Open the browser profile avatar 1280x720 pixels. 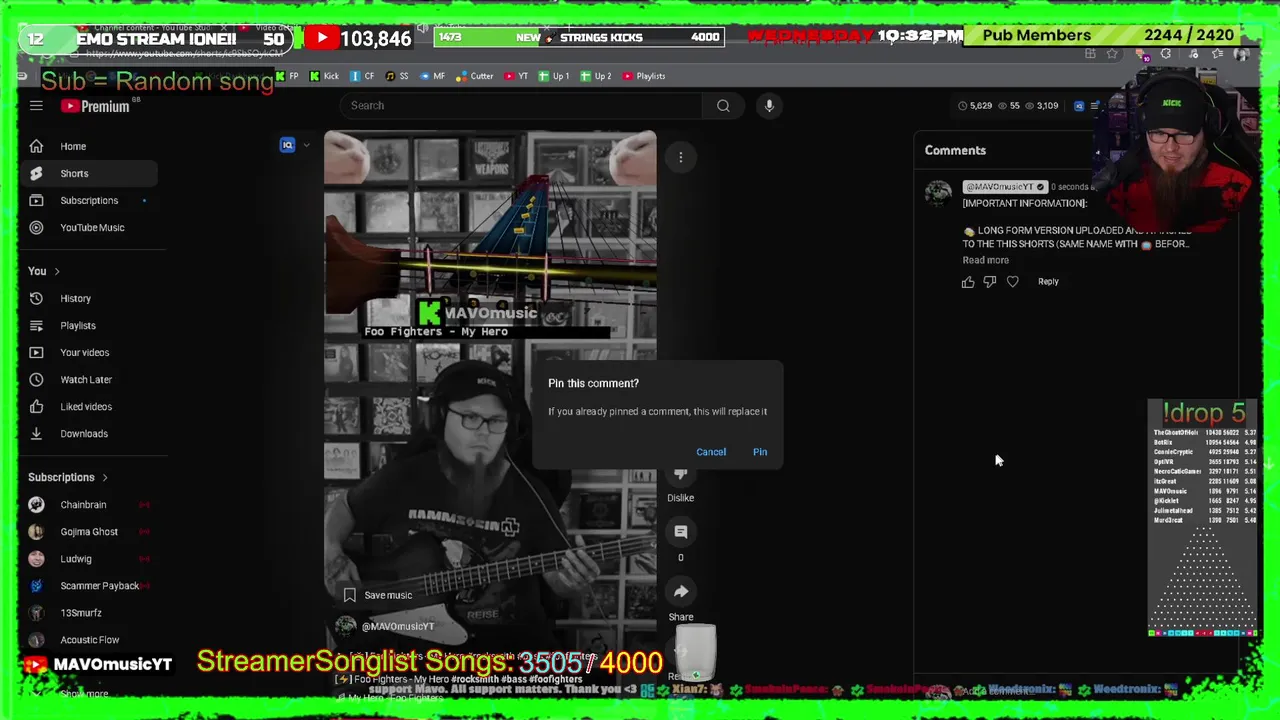click(x=1240, y=53)
